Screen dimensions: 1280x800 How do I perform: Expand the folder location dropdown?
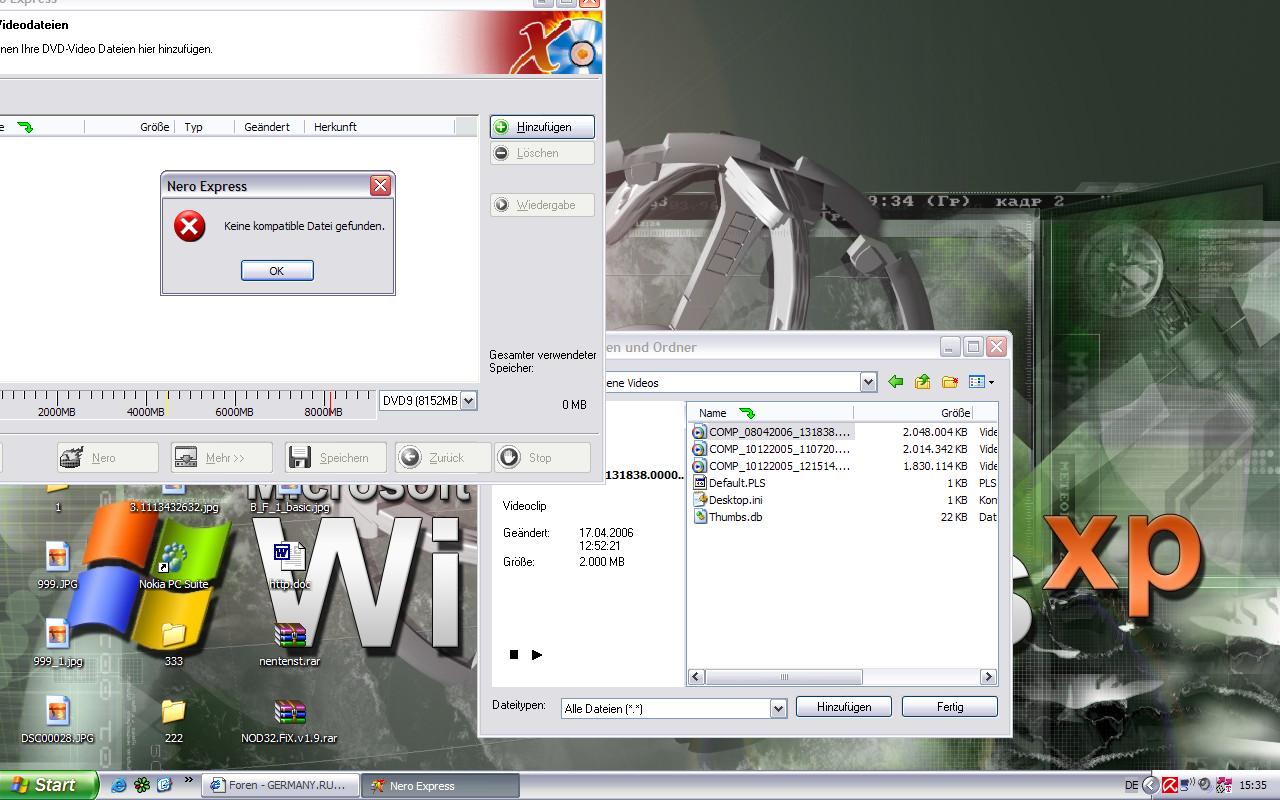pos(868,382)
